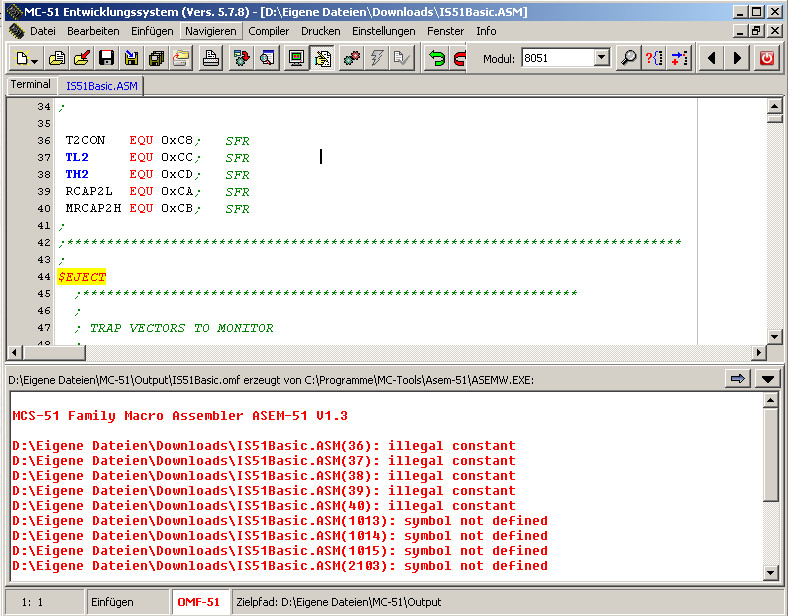Click the blue TL2 symbol on line 37

pyautogui.click(x=77, y=157)
